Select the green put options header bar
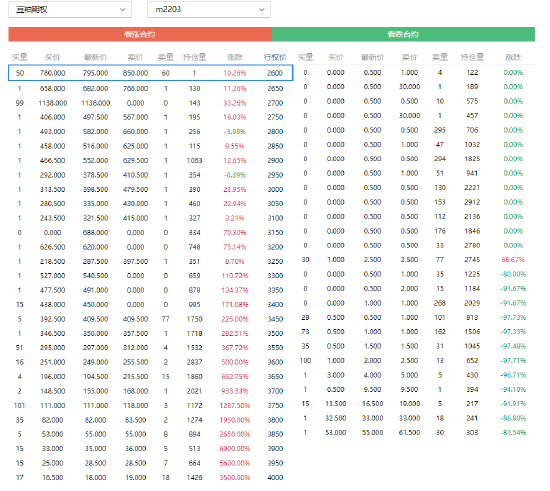550x491 pixels. click(403, 34)
